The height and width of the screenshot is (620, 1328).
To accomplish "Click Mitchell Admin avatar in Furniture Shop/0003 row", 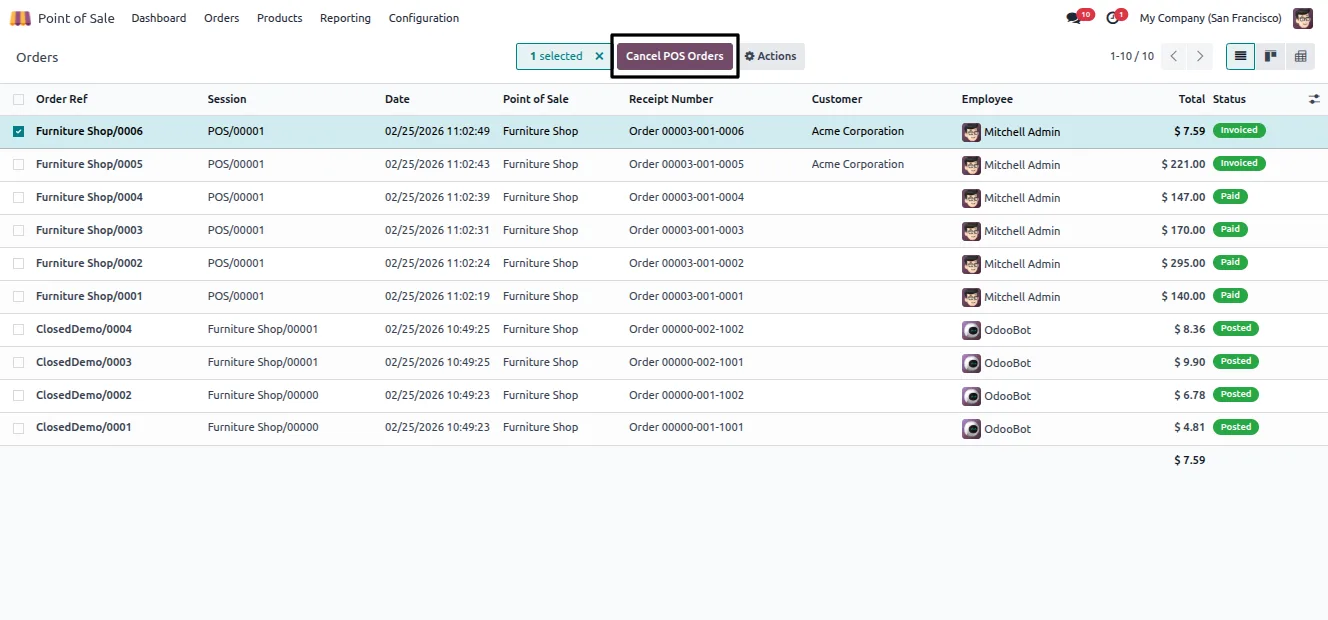I will tap(971, 231).
